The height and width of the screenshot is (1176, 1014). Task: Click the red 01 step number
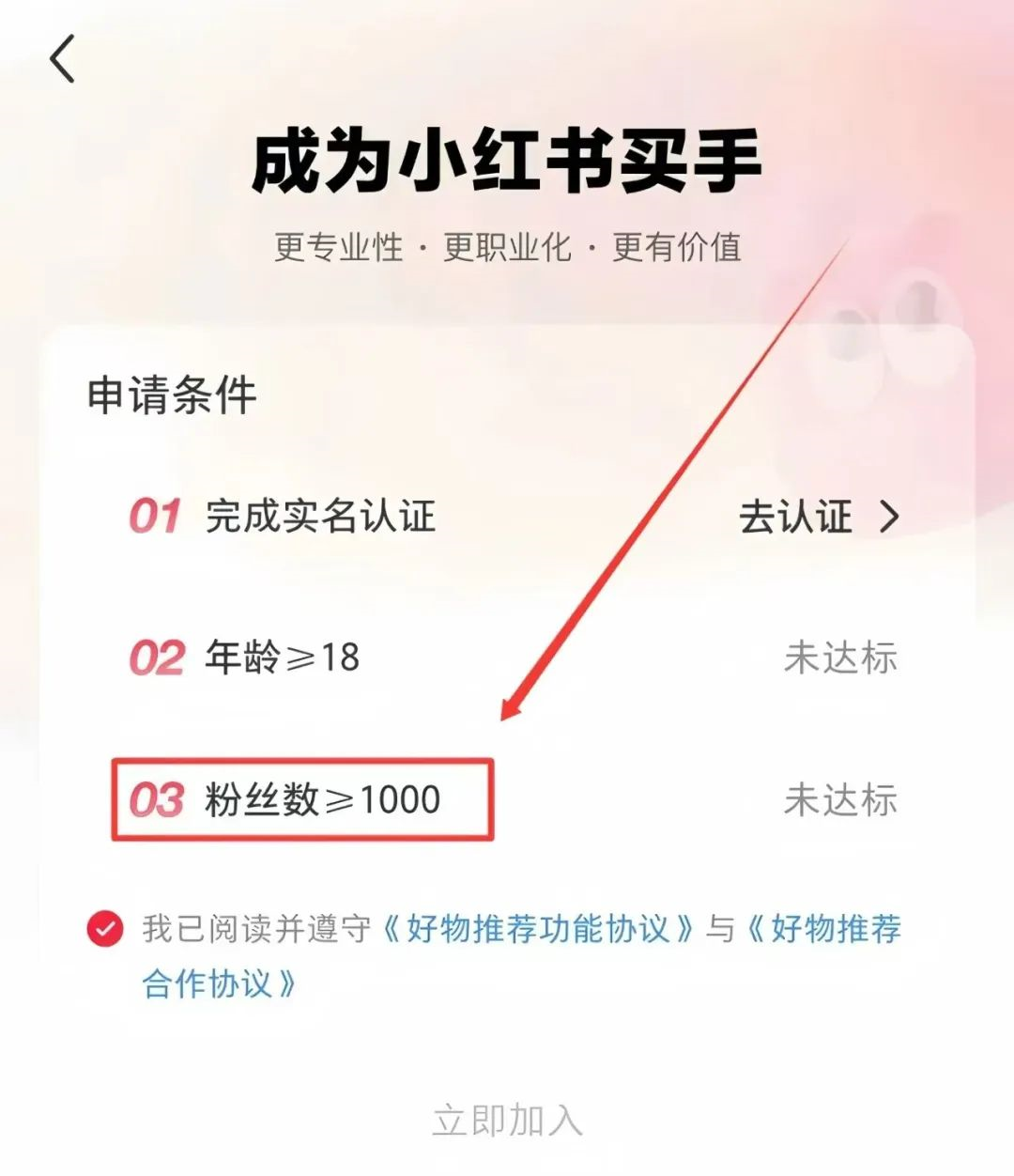tap(155, 517)
